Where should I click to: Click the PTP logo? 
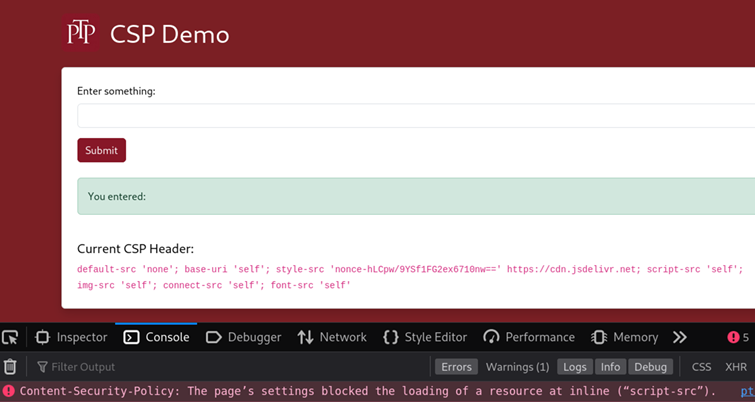[80, 33]
